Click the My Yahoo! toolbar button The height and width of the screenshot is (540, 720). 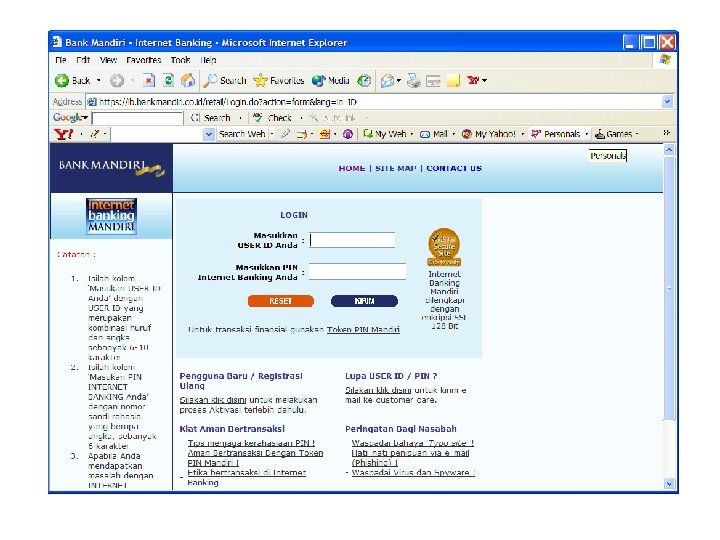489,134
